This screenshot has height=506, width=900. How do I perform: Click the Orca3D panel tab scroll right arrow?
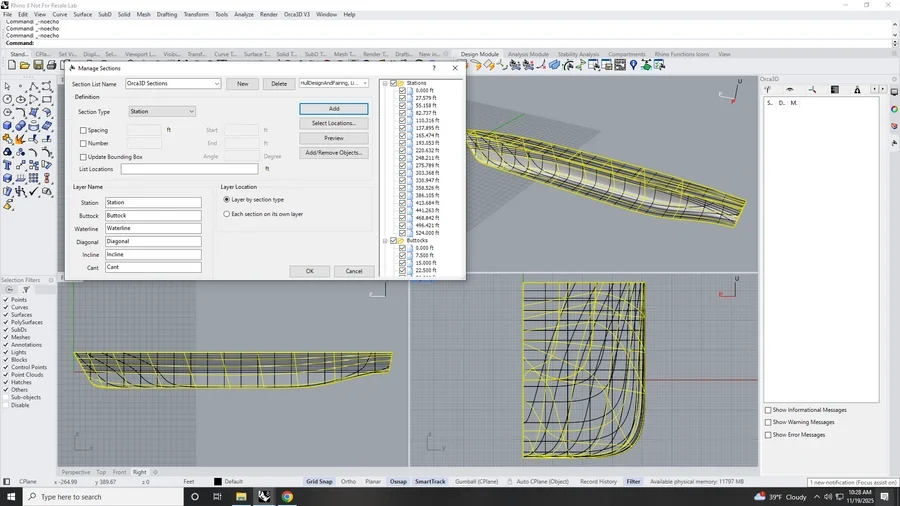point(883,89)
